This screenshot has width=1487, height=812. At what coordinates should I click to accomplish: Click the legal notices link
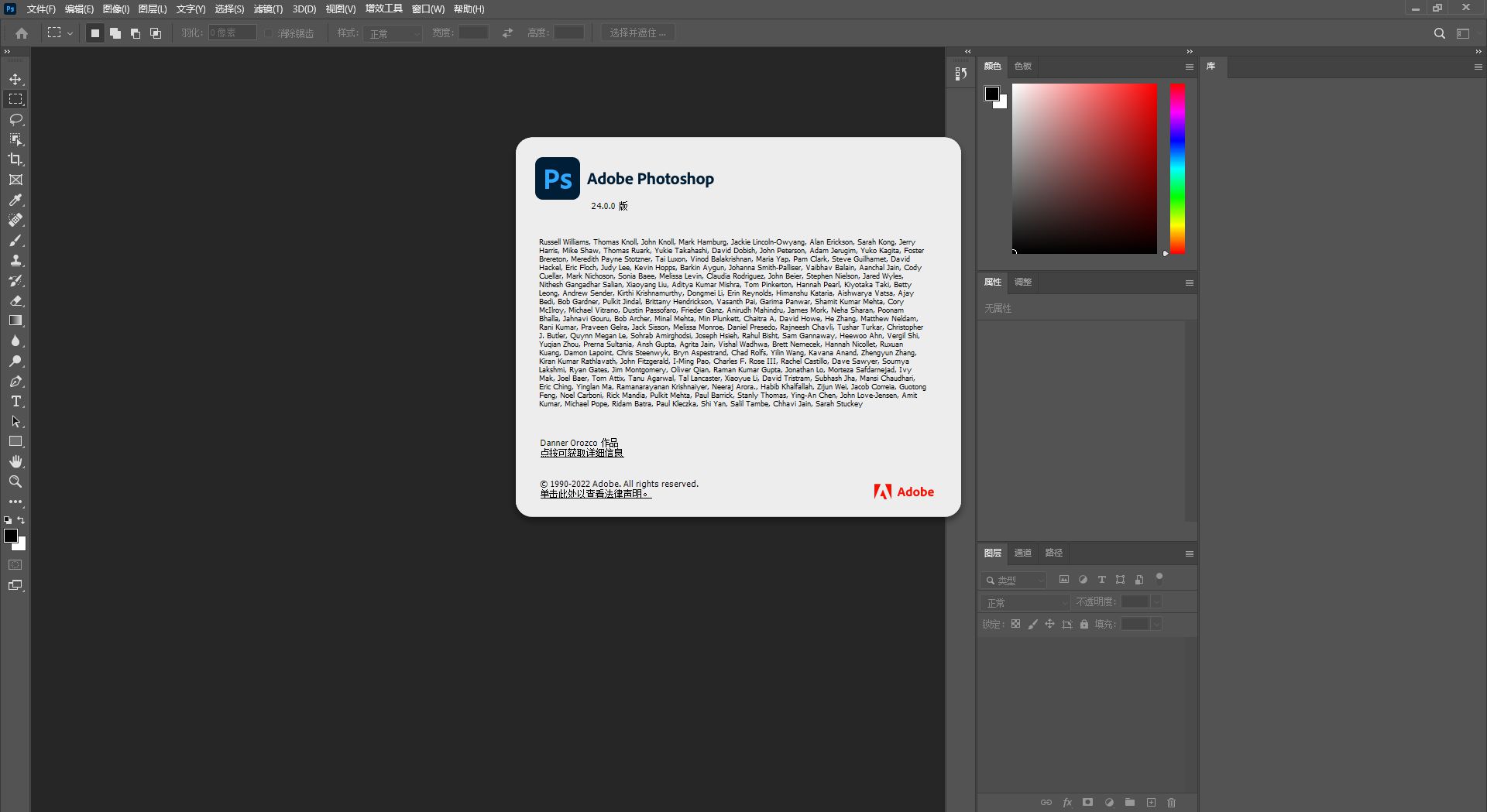(596, 494)
